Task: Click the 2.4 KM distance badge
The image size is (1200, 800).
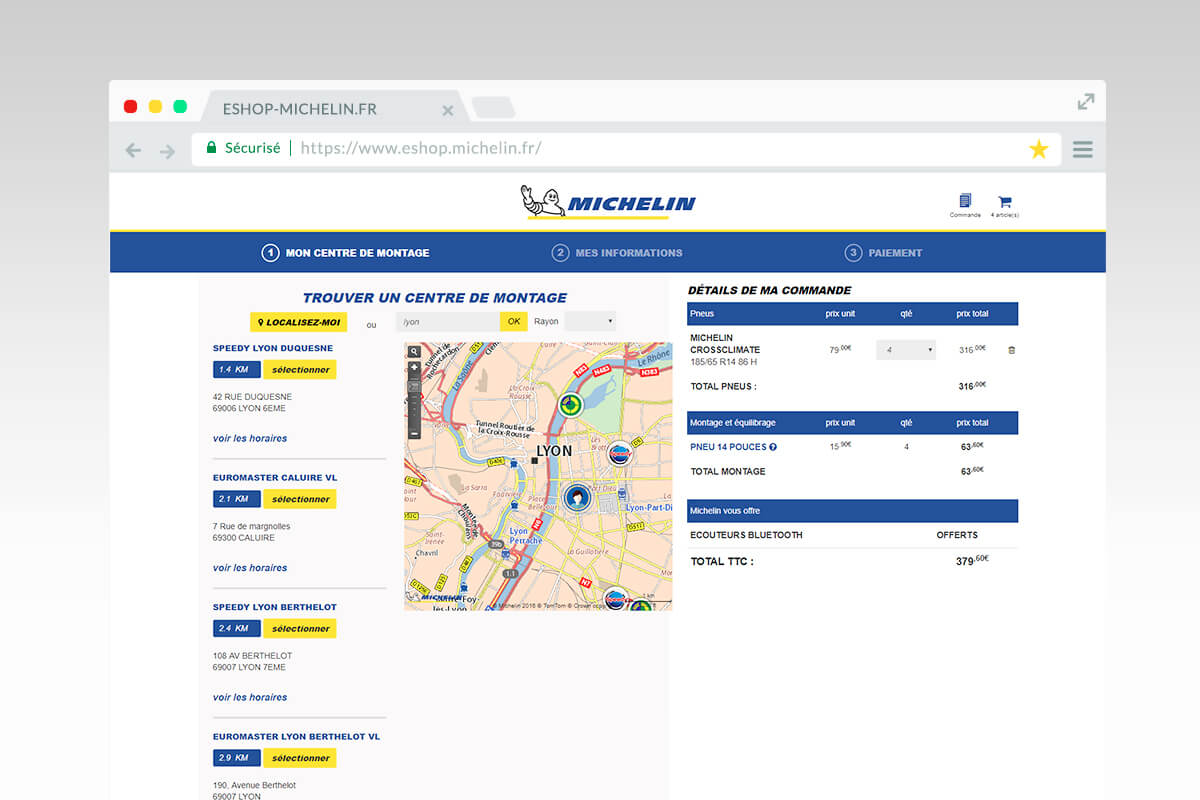Action: (237, 629)
